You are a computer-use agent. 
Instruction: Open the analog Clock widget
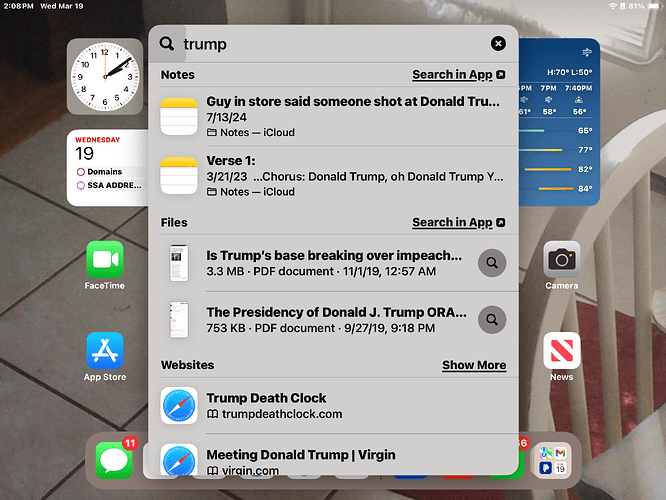pyautogui.click(x=105, y=77)
